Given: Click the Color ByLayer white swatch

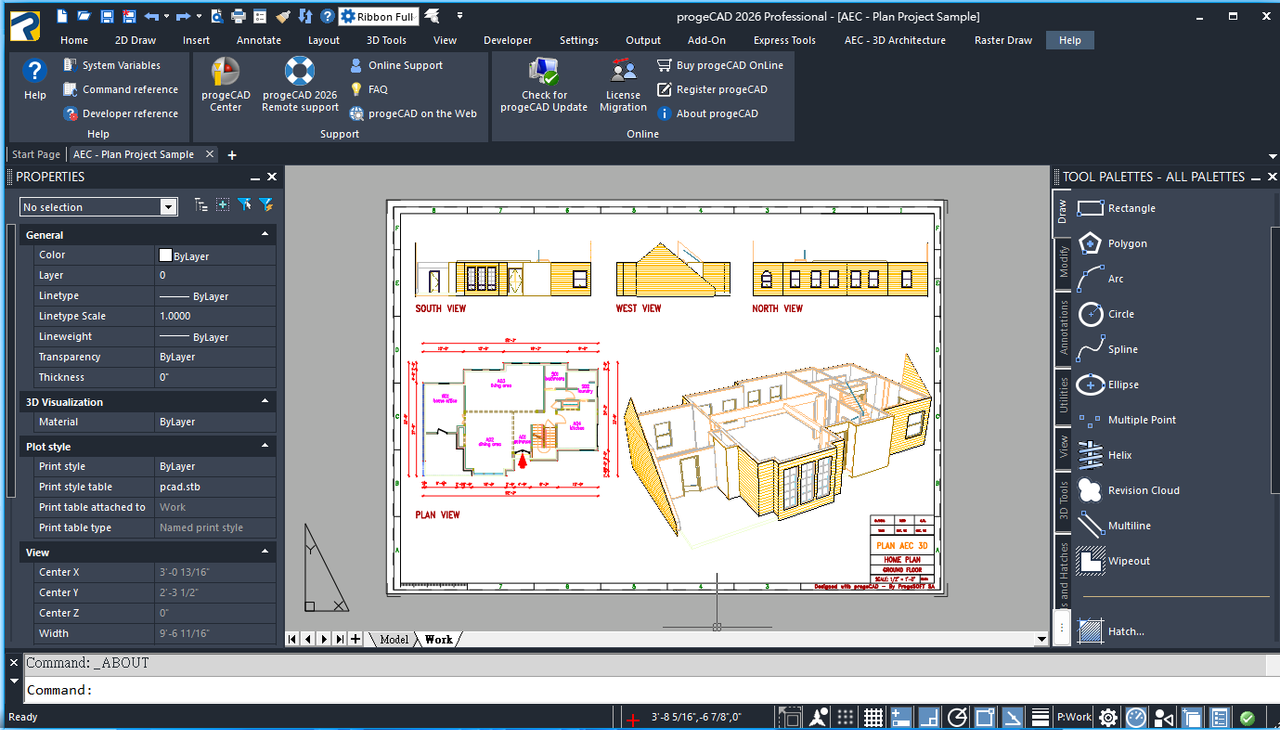Looking at the screenshot, I should (x=166, y=255).
